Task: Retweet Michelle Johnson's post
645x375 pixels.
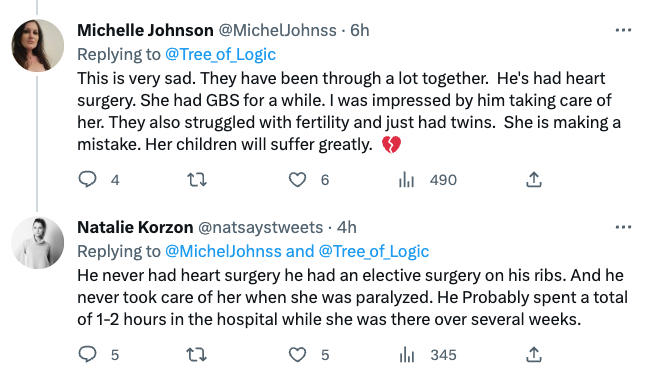Action: (197, 180)
